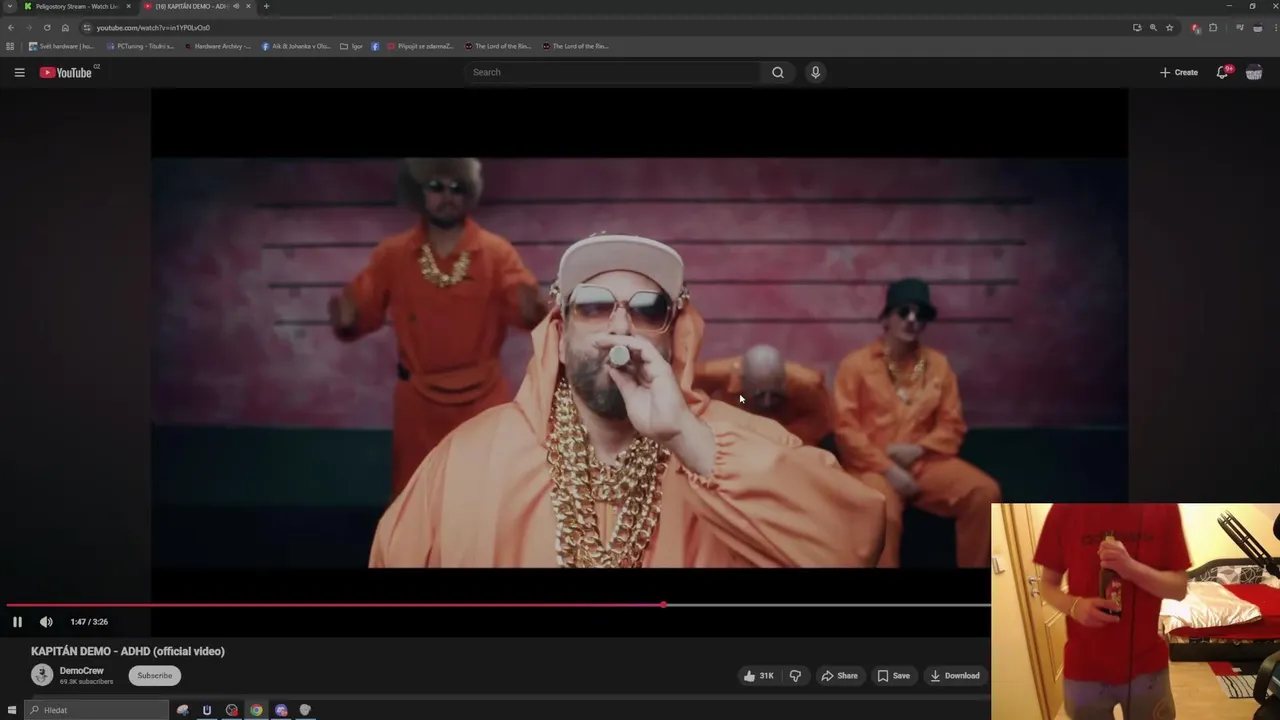Click the progress bar scrubber handle
Screen dimensions: 1280x720
(664, 605)
